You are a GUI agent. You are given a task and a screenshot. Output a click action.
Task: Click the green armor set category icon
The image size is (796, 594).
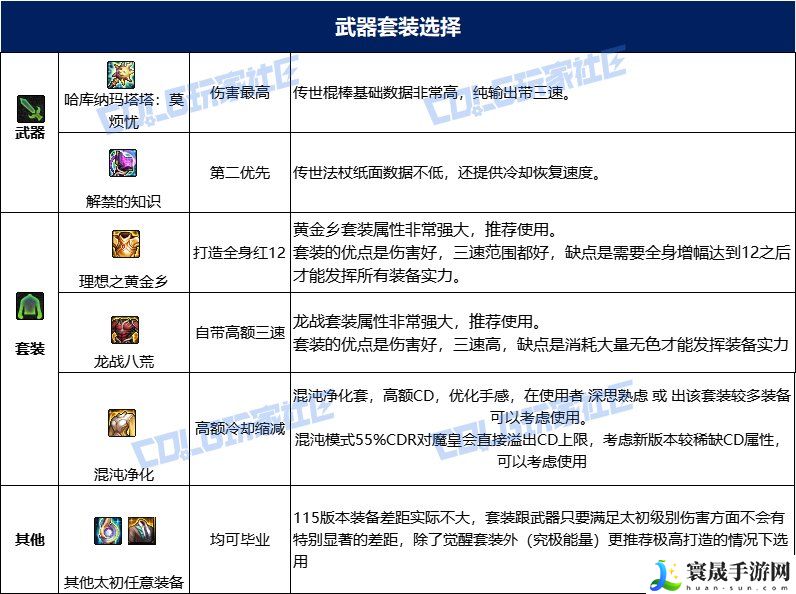pyautogui.click(x=30, y=306)
